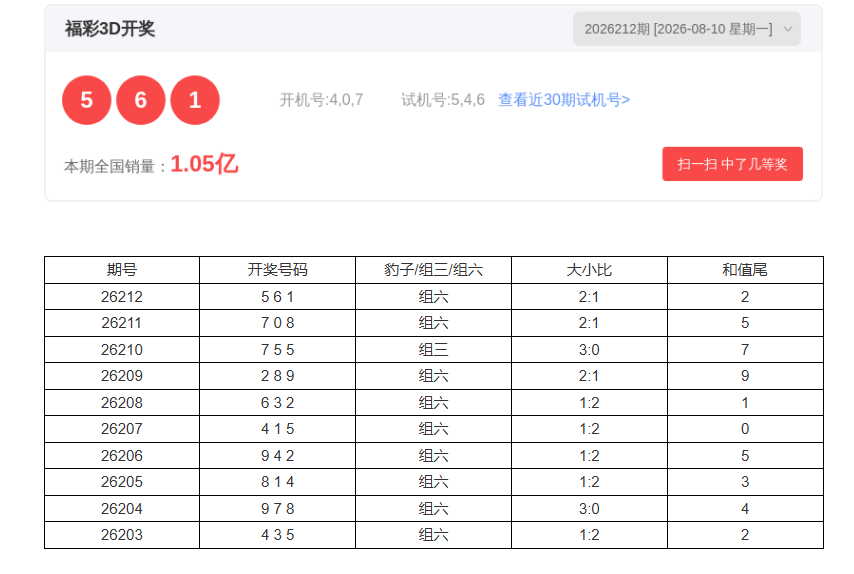Screen dimensions: 854x574
Task: Click the 1:2 ratio in row 26208
Action: tap(589, 402)
